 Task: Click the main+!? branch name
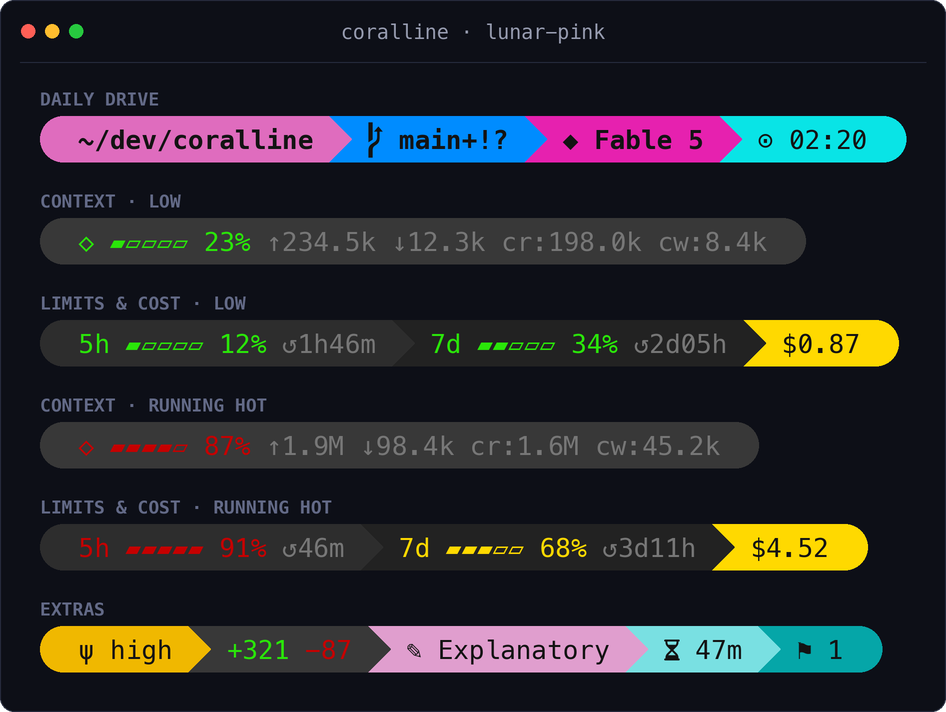(453, 141)
